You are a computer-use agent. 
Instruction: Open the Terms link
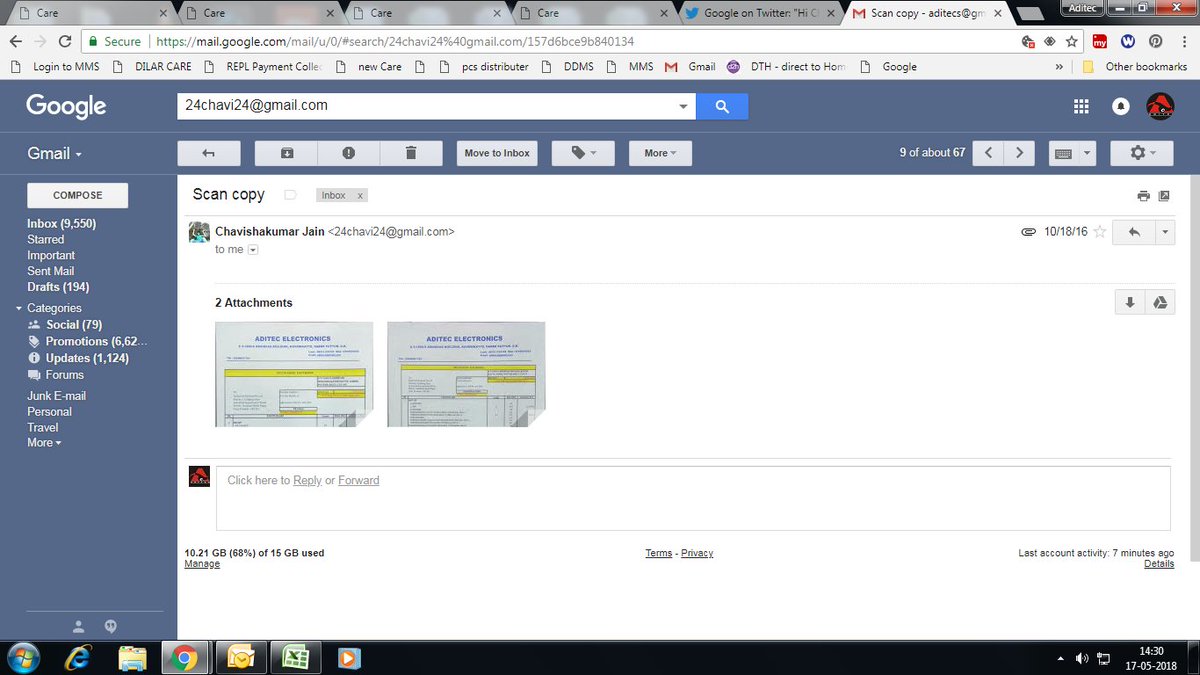(659, 553)
